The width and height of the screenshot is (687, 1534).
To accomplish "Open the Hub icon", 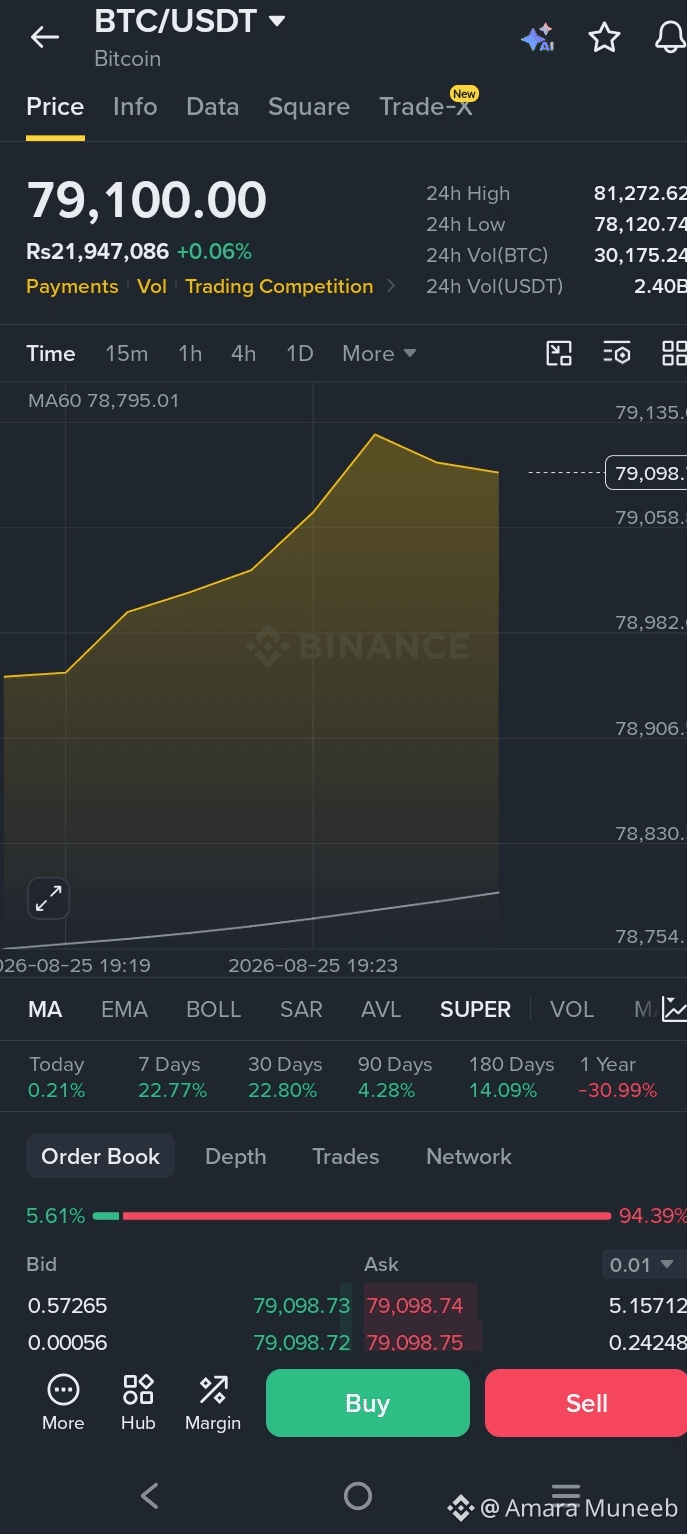I will 138,1402.
